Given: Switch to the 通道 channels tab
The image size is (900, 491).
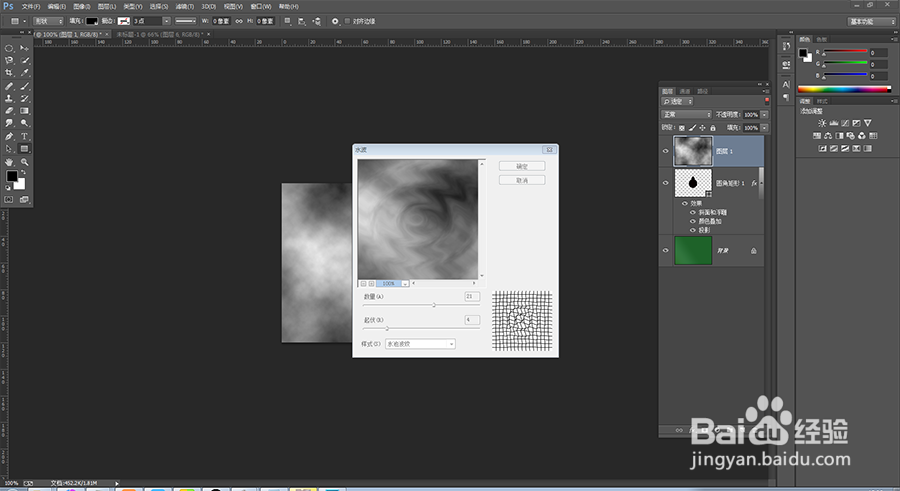Looking at the screenshot, I should (685, 91).
